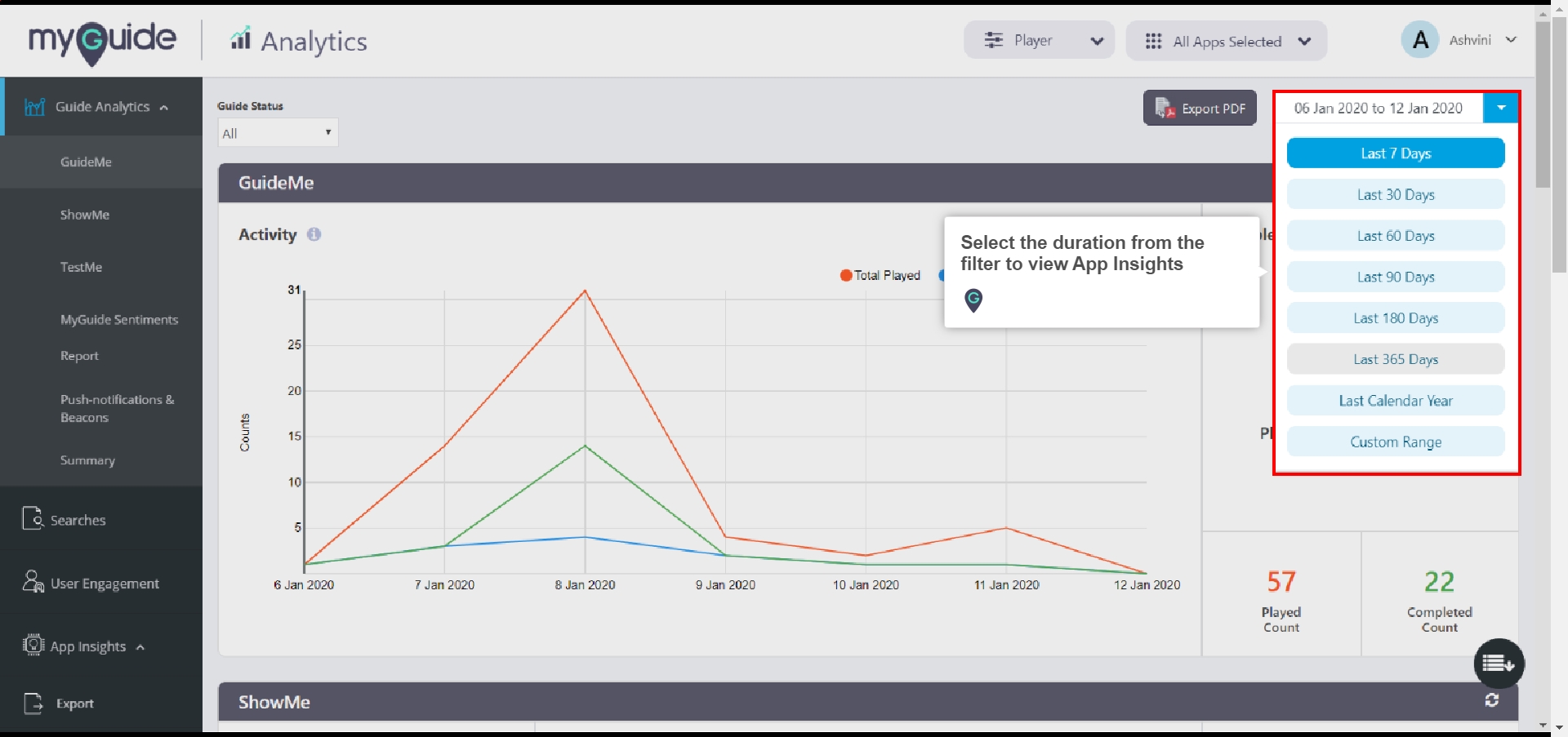This screenshot has width=1568, height=737.
Task: Click the Export PDF button
Action: (x=1200, y=108)
